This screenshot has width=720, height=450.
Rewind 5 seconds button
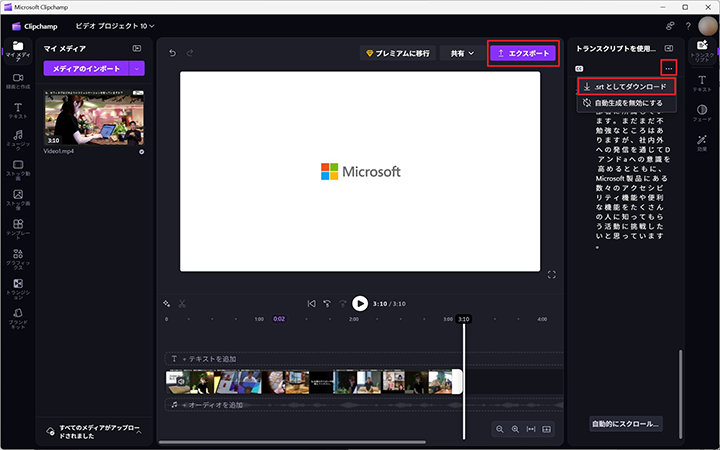tap(327, 304)
